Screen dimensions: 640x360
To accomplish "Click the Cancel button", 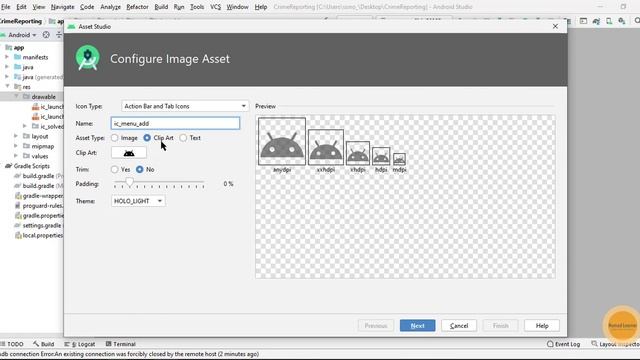I will (x=459, y=326).
